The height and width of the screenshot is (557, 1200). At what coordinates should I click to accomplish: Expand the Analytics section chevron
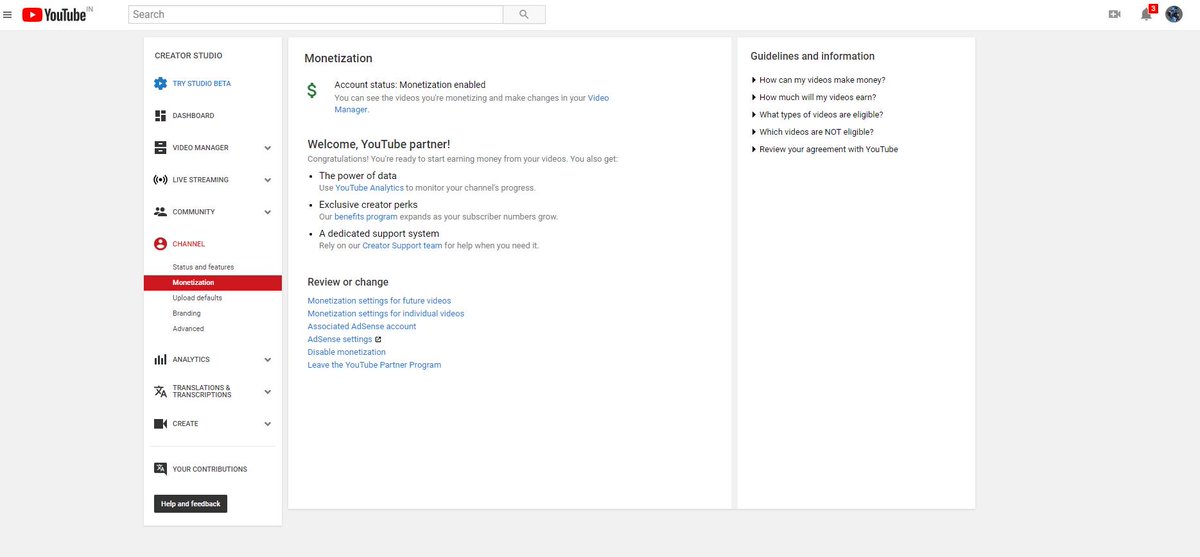[267, 360]
